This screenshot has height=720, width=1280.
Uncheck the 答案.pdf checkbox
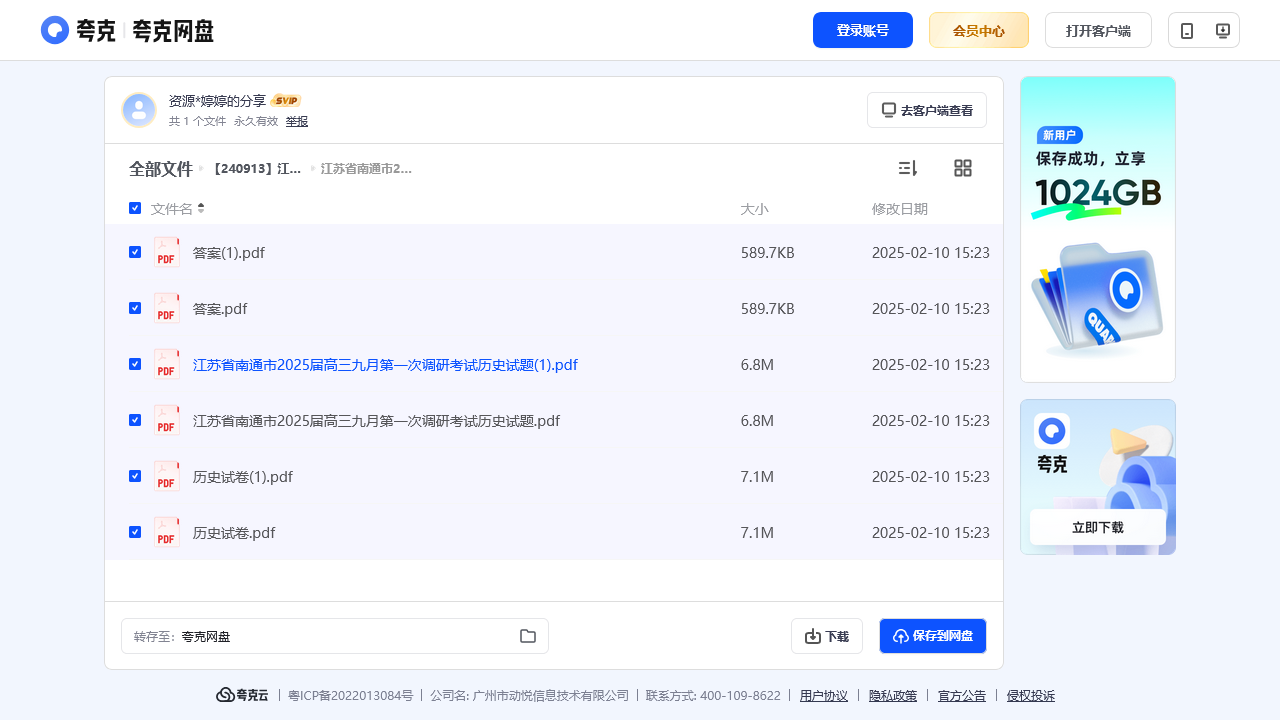click(x=135, y=308)
